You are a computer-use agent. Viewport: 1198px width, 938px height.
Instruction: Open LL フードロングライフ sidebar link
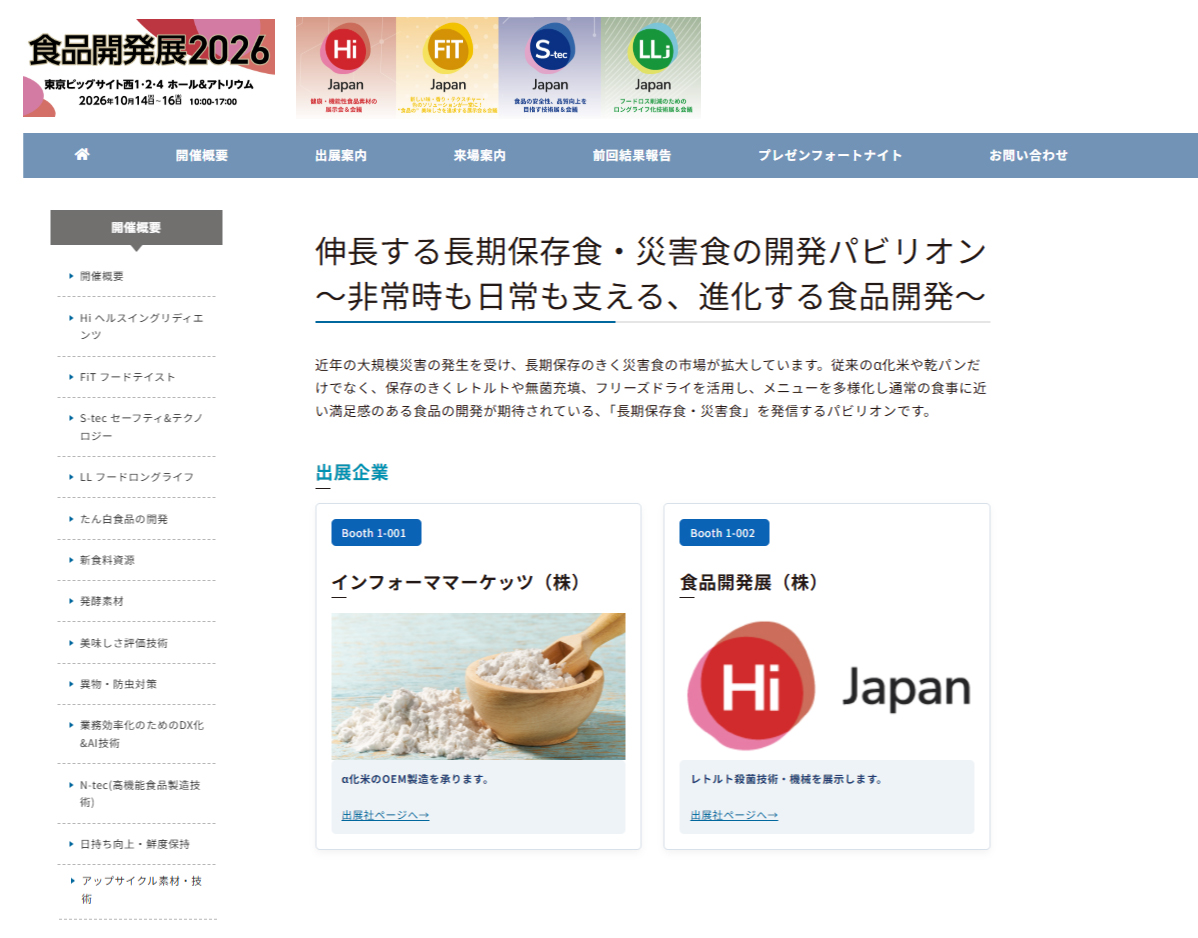(x=137, y=477)
